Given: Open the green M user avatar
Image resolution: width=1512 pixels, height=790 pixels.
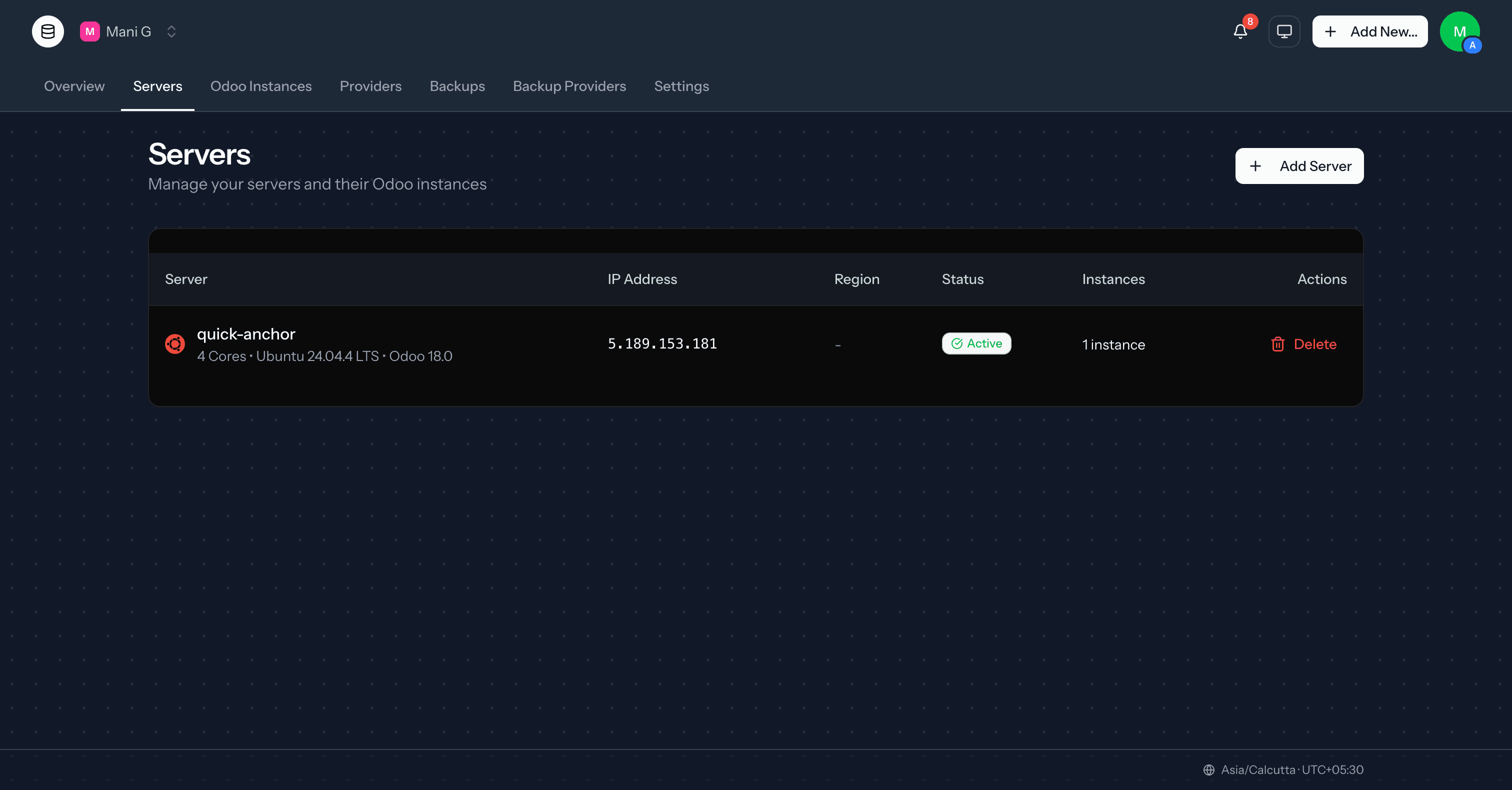Looking at the screenshot, I should [x=1459, y=31].
